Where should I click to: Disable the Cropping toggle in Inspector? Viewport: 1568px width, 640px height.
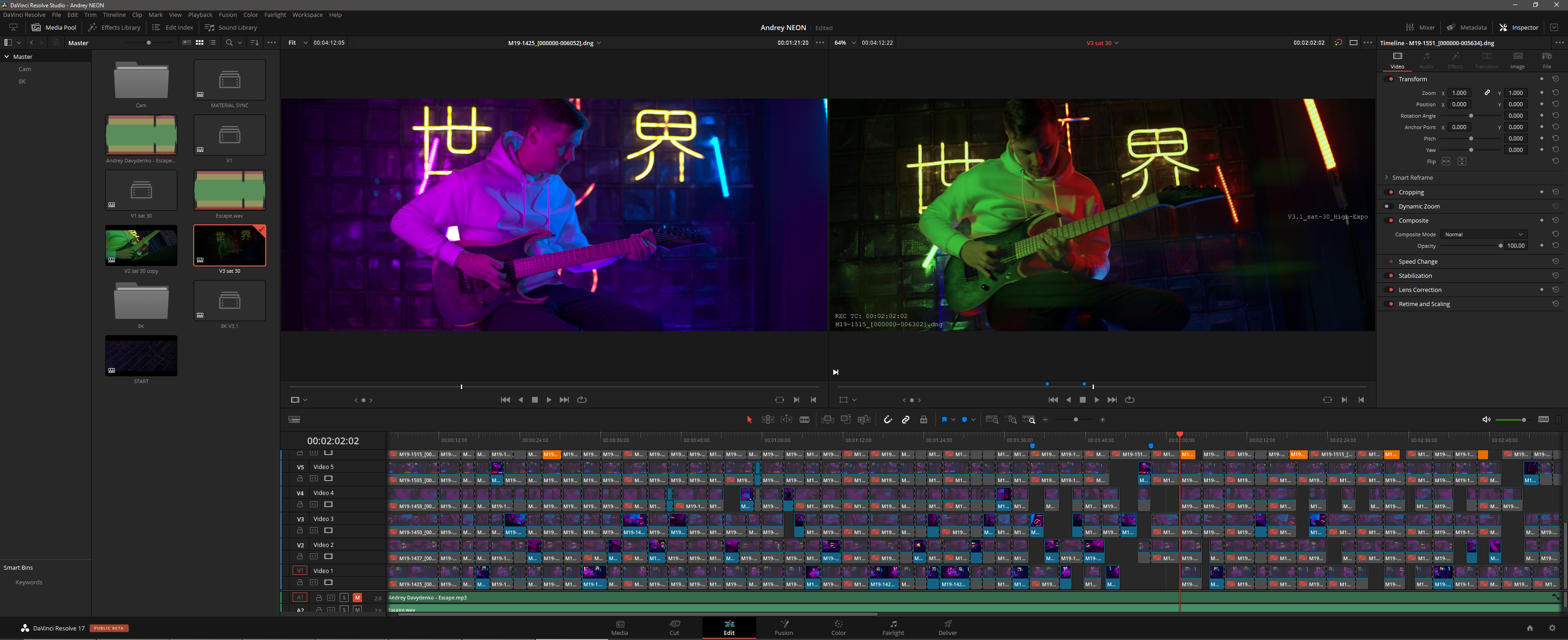(1390, 193)
